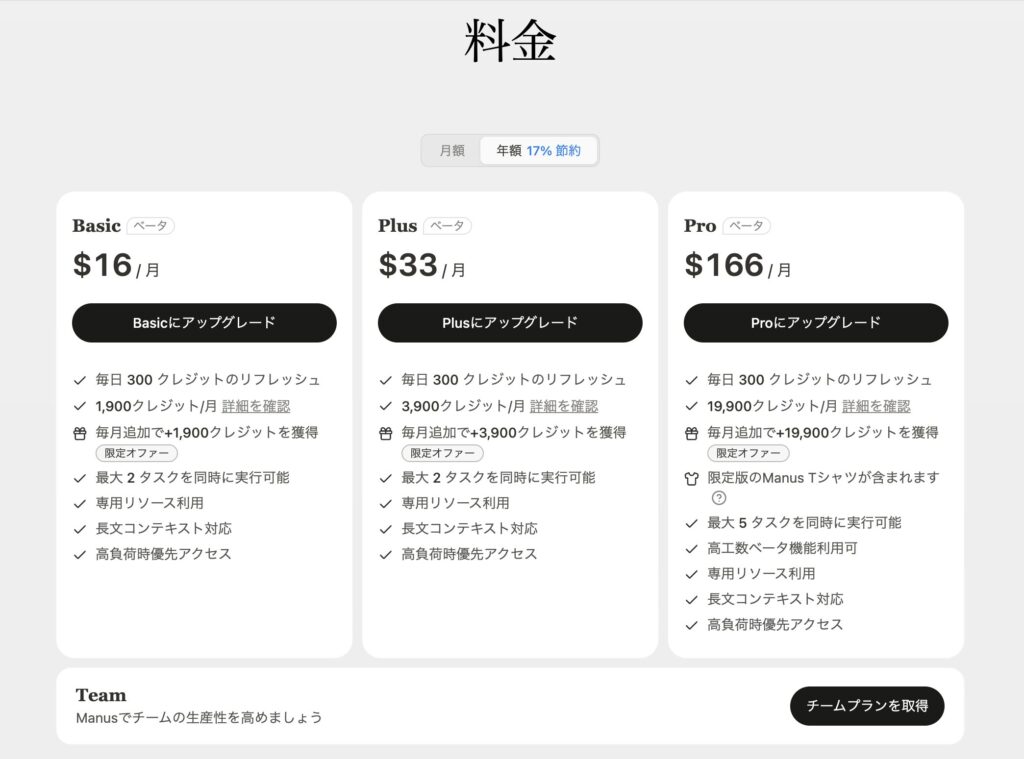Click checkmark beside 高工数ベータ機能利用可

pyautogui.click(x=692, y=549)
